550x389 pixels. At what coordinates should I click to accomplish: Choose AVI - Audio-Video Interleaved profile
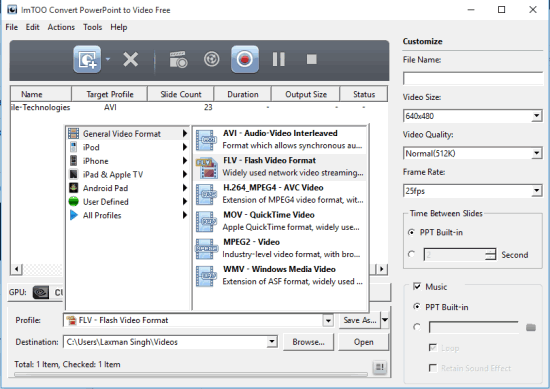point(280,140)
